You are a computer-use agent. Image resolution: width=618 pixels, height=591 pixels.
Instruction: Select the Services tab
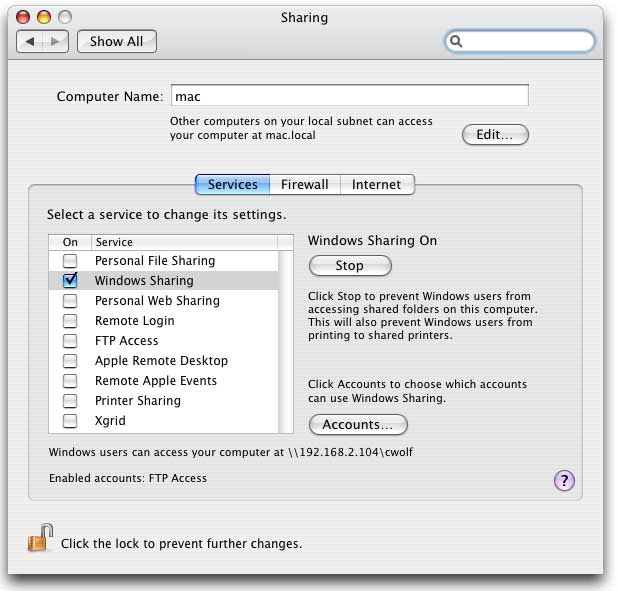(232, 184)
